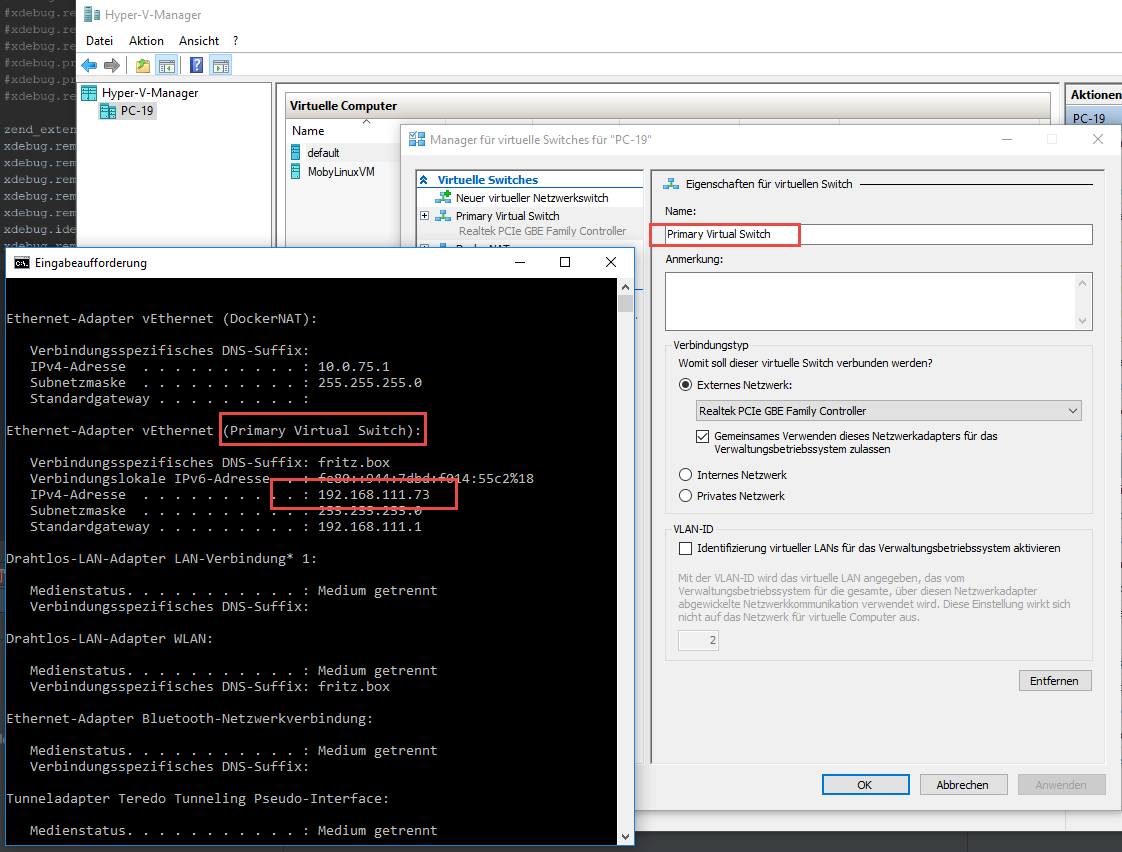
Task: Select Internes Netzwerk radio button
Action: 686,475
